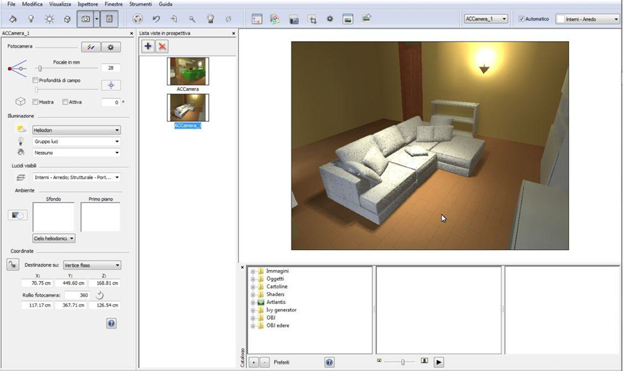This screenshot has height=371, width=624.
Task: Click the Focale in mm slider
Action: click(x=66, y=68)
